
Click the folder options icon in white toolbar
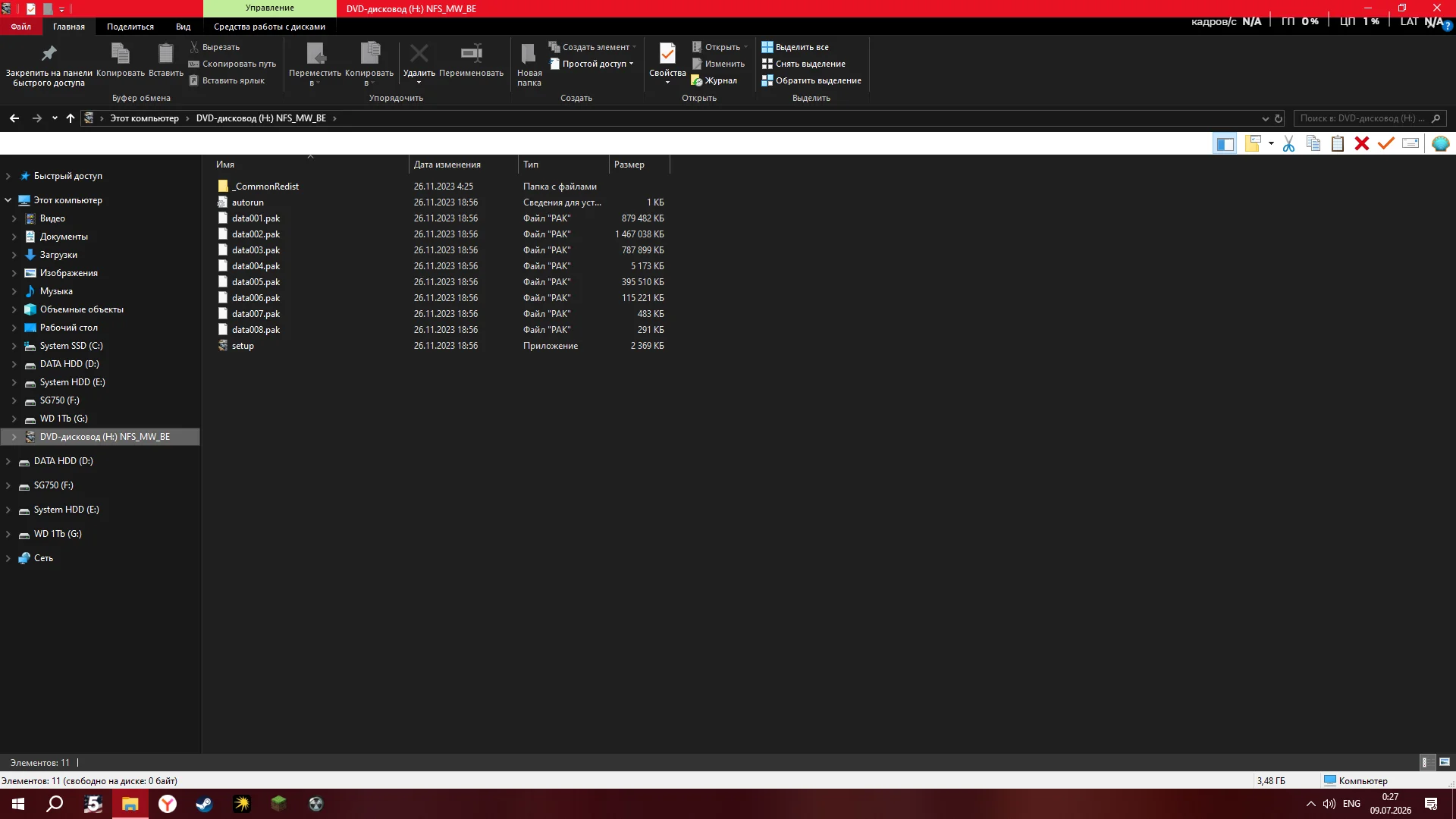pos(1253,143)
